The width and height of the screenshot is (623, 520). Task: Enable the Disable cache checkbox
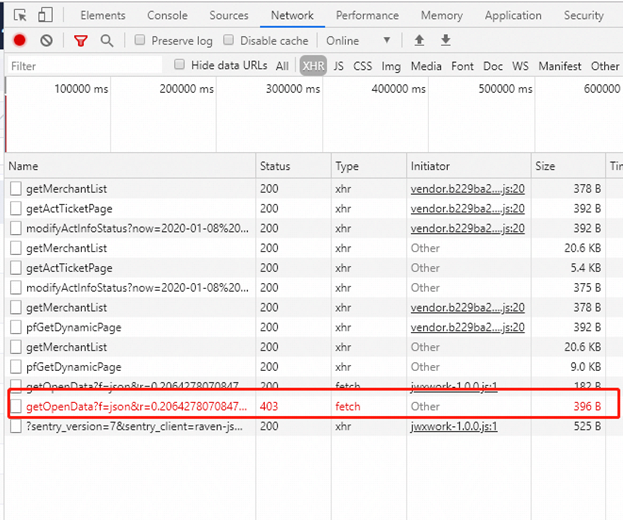(x=228, y=40)
